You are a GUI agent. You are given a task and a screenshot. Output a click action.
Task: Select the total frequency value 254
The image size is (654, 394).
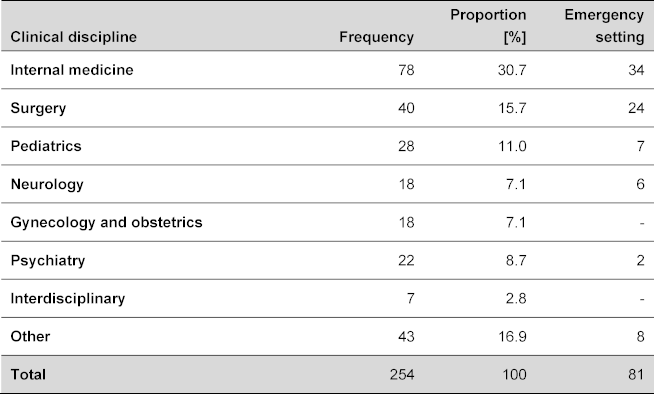click(402, 374)
